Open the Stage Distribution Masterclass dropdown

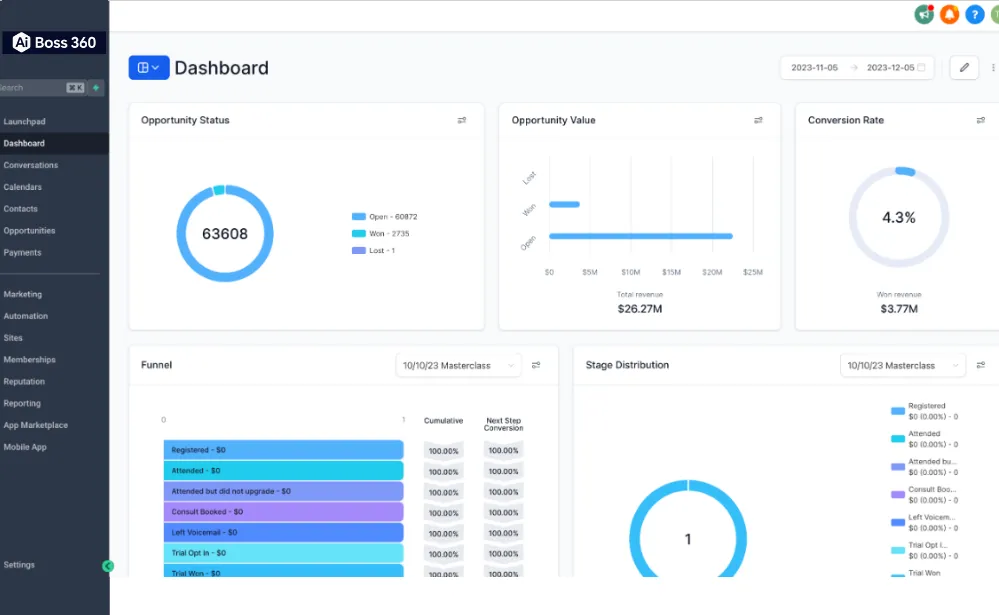tap(901, 365)
